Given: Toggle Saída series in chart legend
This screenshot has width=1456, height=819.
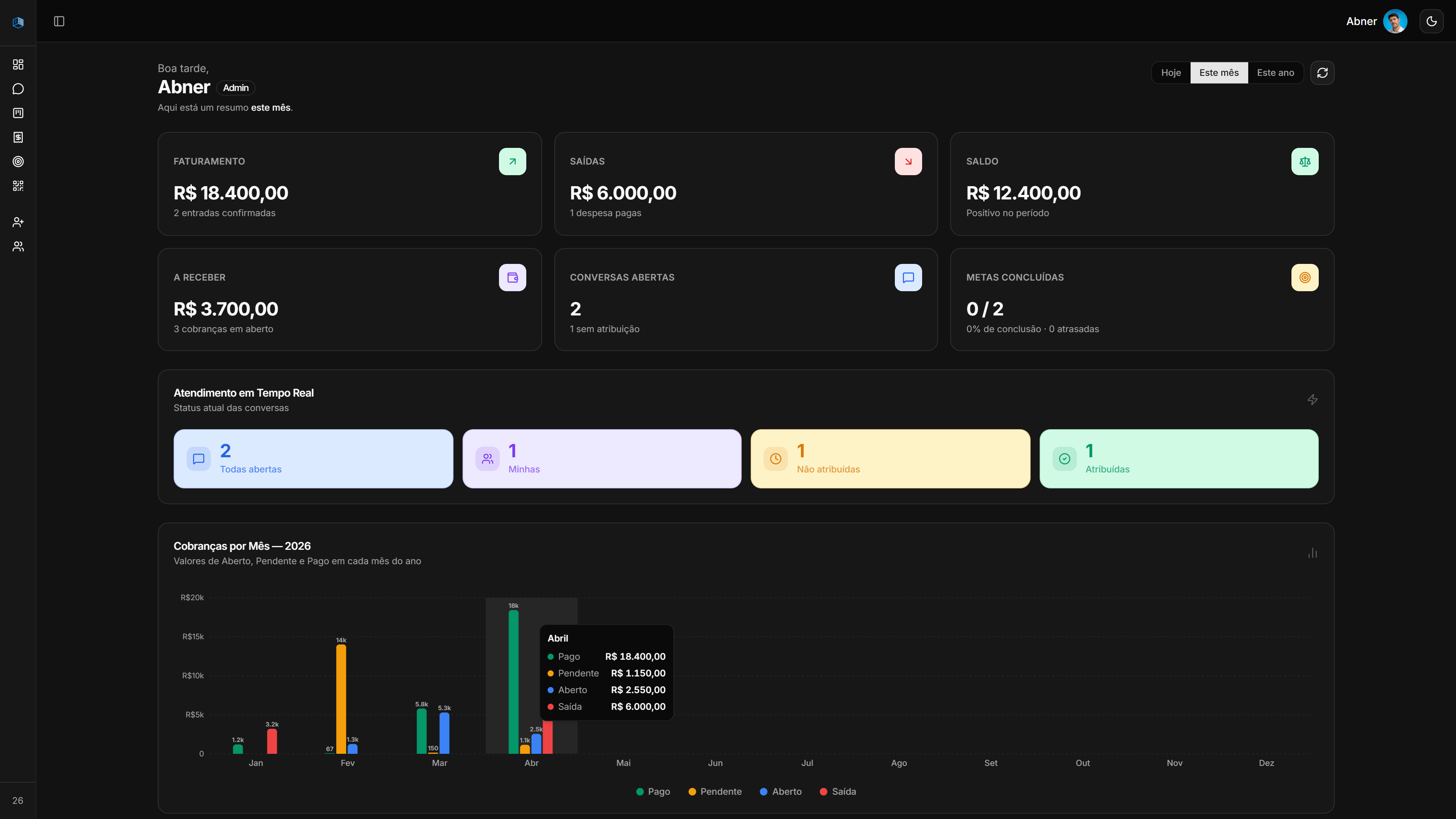Looking at the screenshot, I should point(838,791).
